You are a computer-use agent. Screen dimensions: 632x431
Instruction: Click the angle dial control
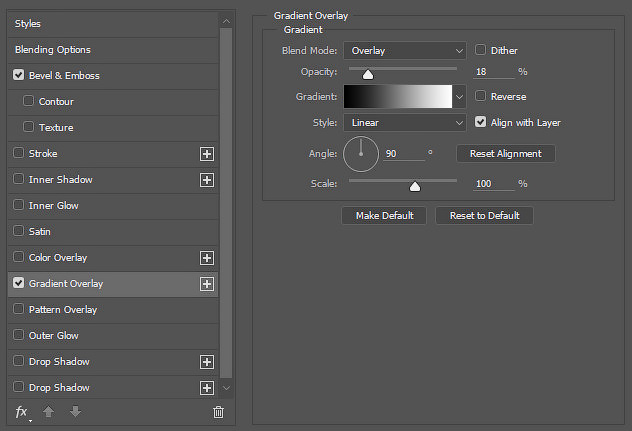click(361, 154)
